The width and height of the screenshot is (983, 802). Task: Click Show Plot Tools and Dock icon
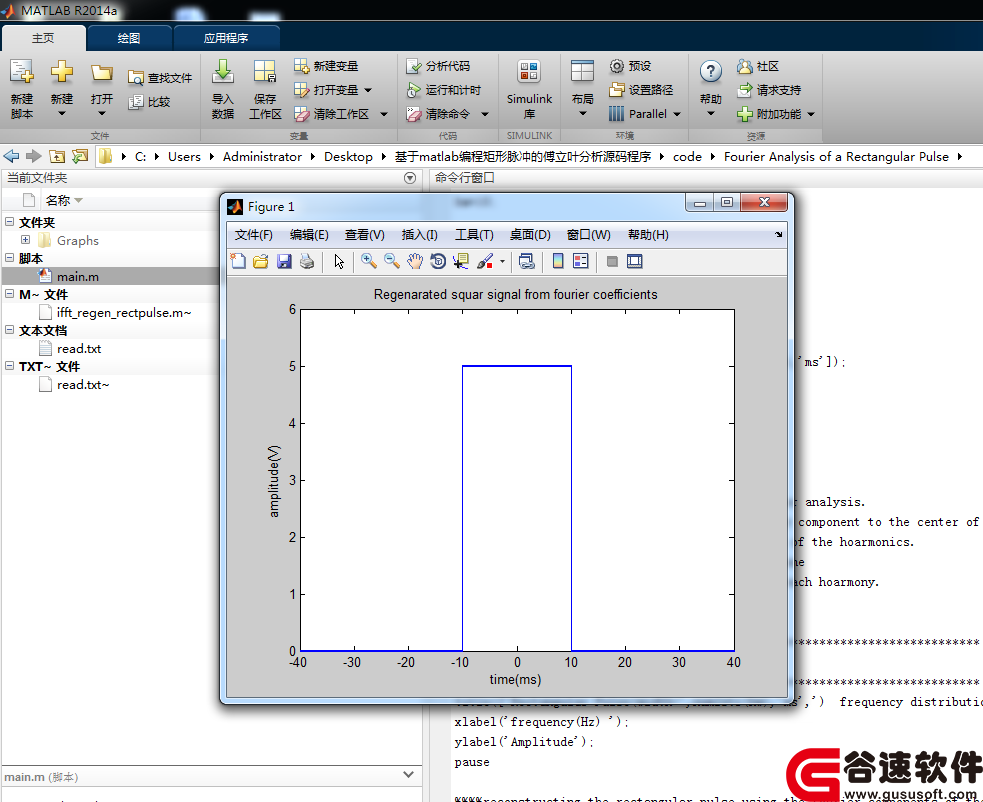coord(634,261)
